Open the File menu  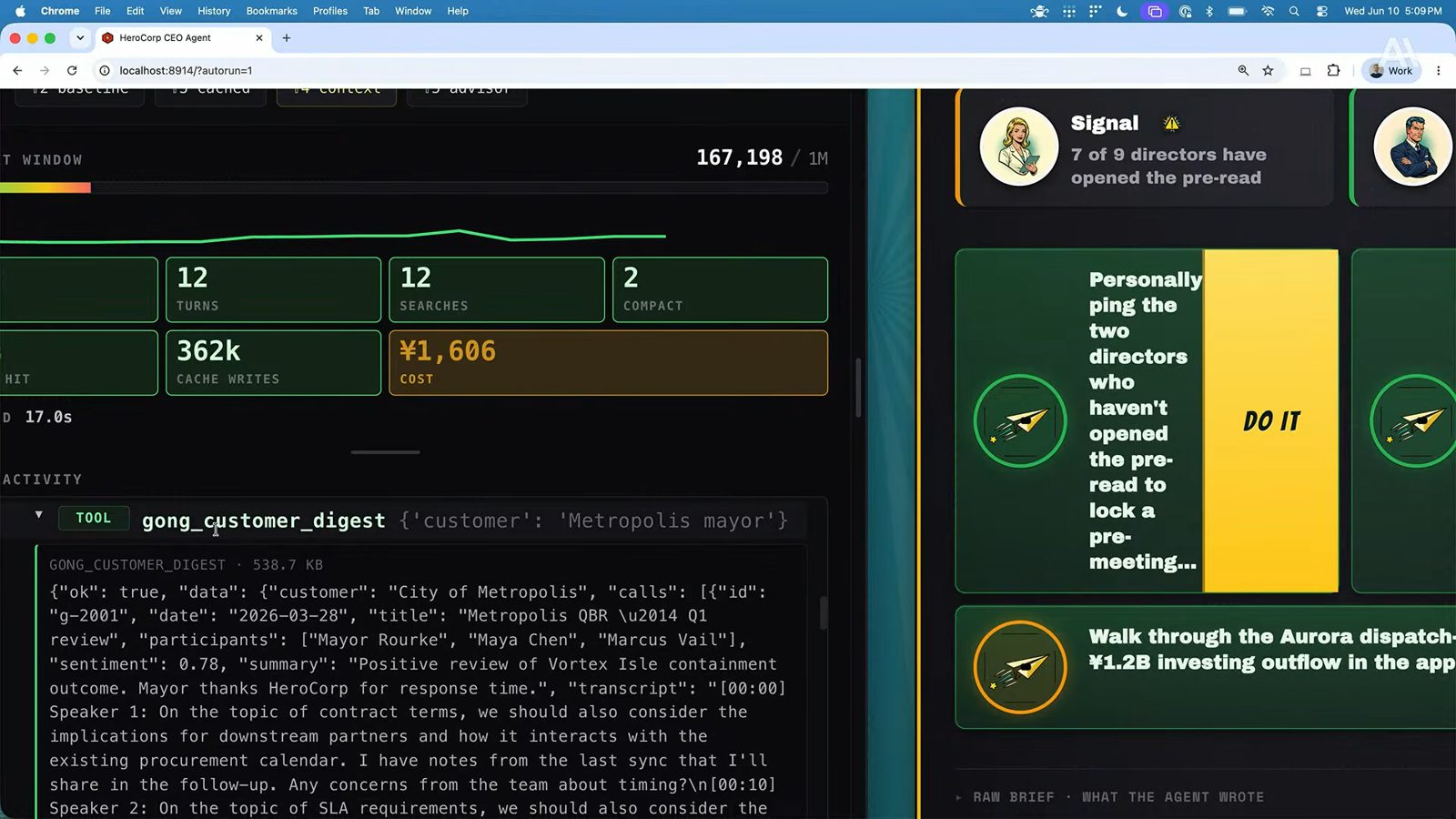point(103,11)
